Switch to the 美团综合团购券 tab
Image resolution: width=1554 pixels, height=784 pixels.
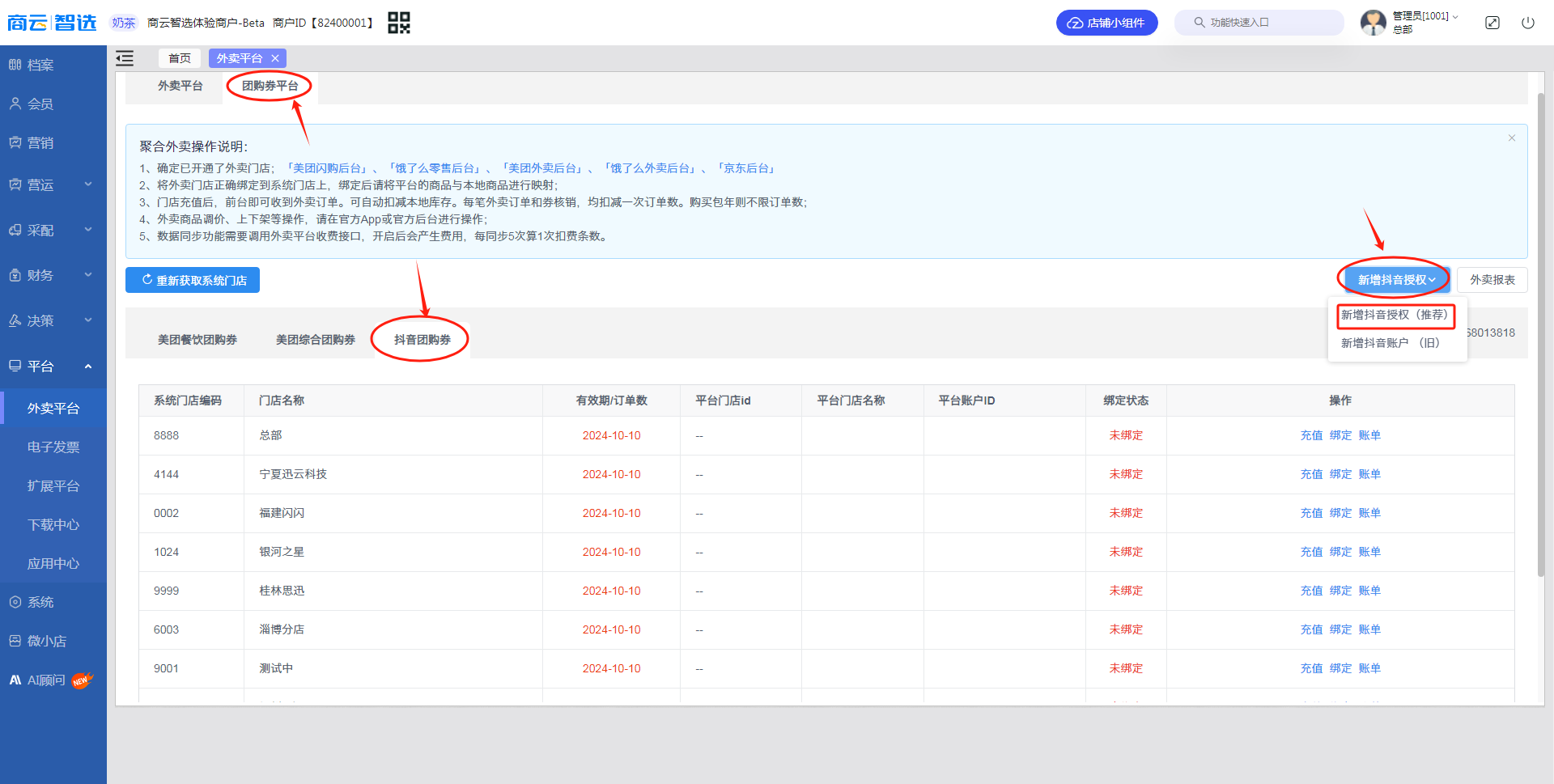pyautogui.click(x=316, y=340)
